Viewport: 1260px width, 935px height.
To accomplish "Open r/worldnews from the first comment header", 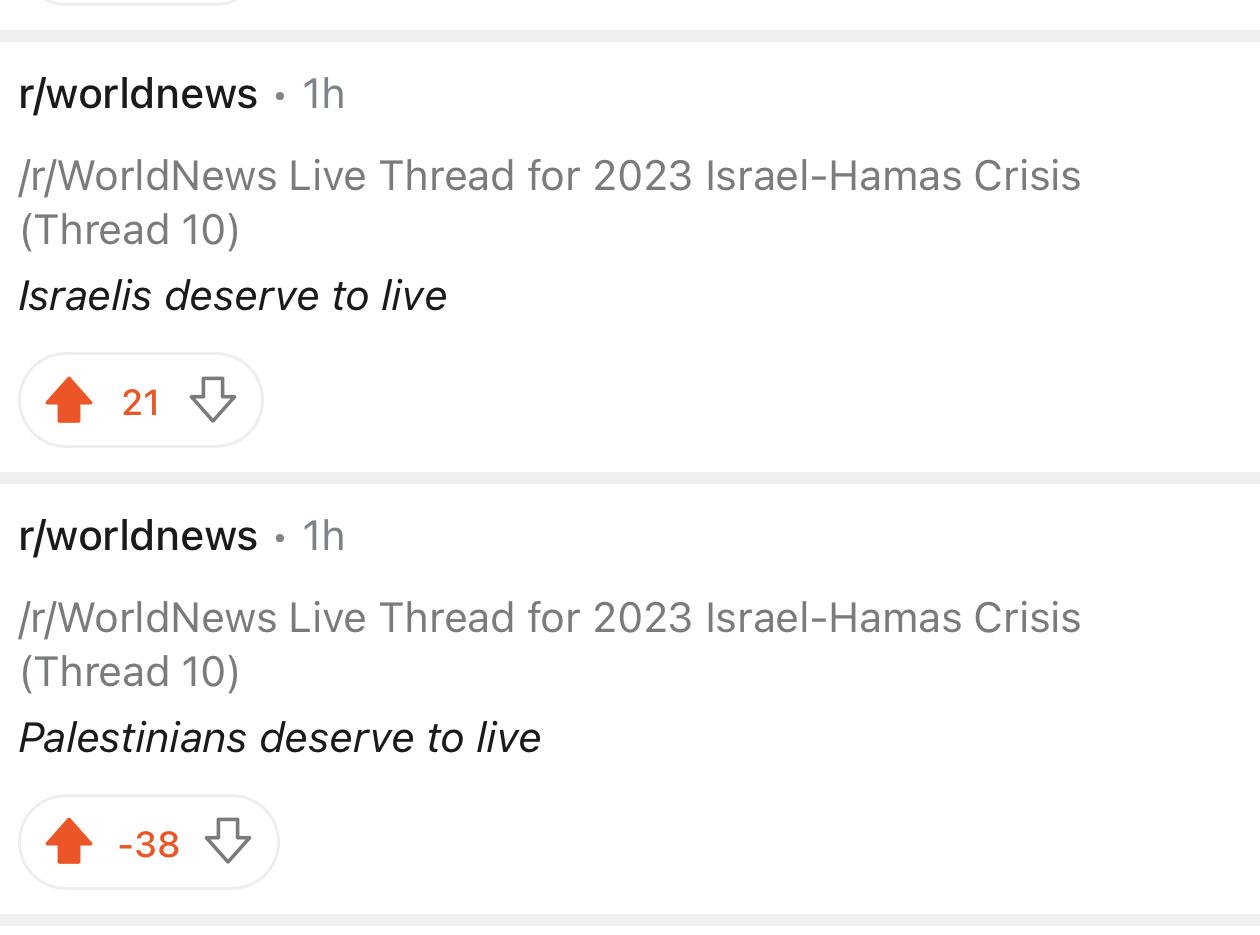I will tap(138, 94).
